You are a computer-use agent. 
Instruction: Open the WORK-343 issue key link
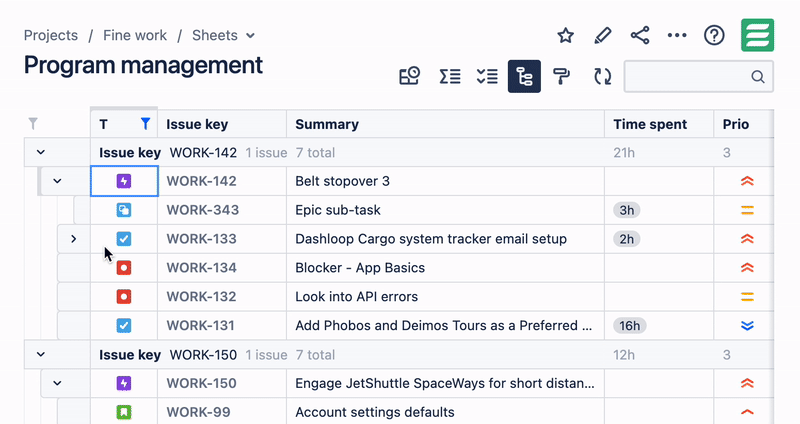pos(201,210)
